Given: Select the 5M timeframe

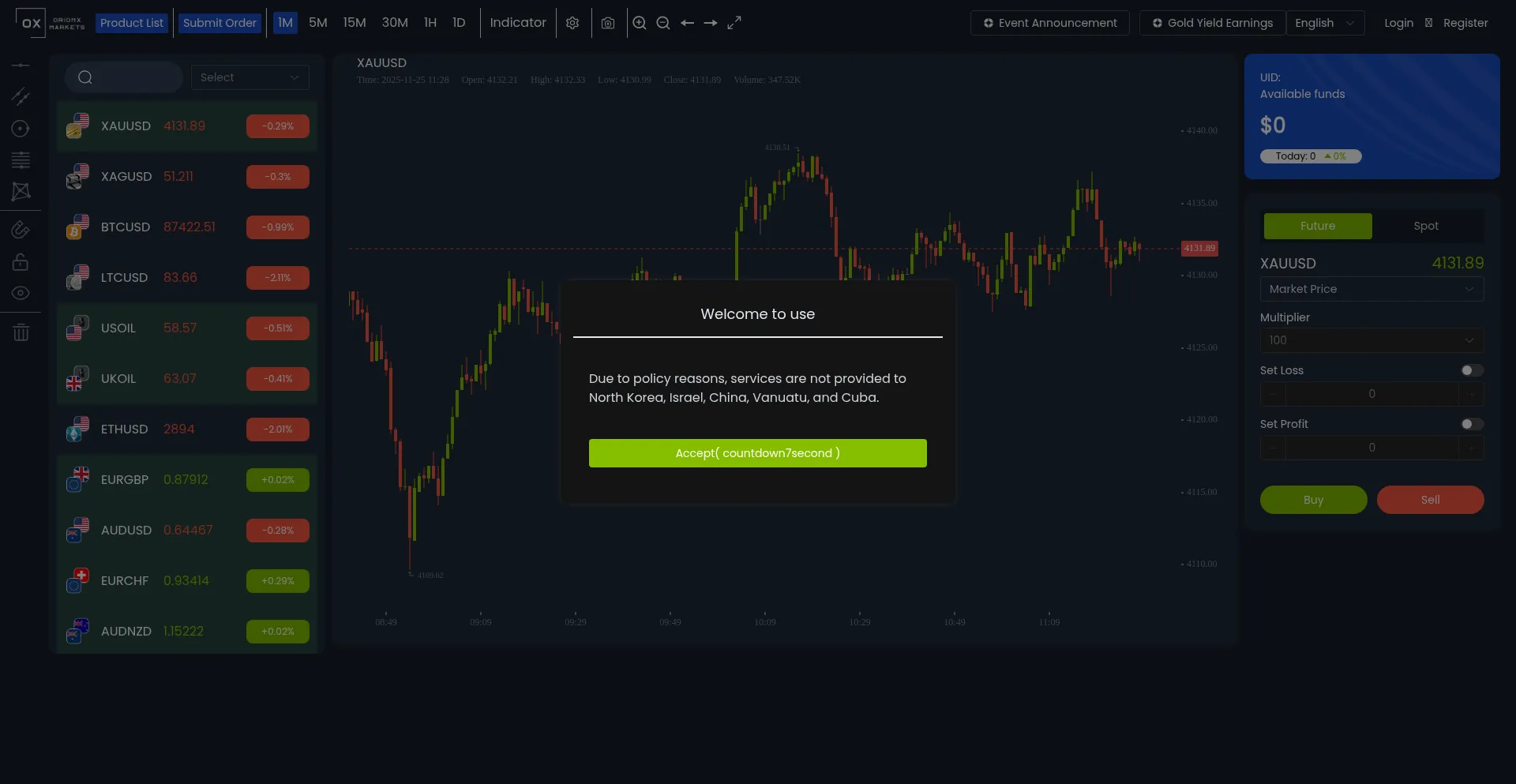Looking at the screenshot, I should [317, 23].
